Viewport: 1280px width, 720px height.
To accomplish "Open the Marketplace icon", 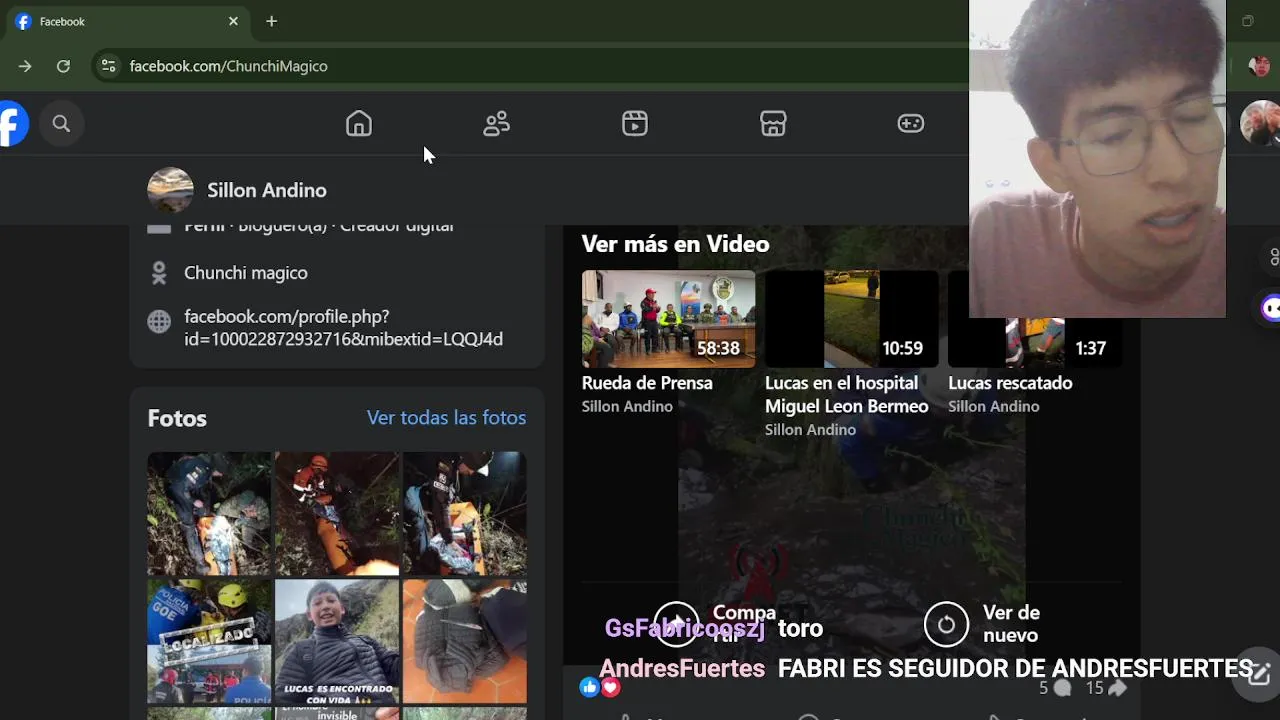I will pos(773,124).
